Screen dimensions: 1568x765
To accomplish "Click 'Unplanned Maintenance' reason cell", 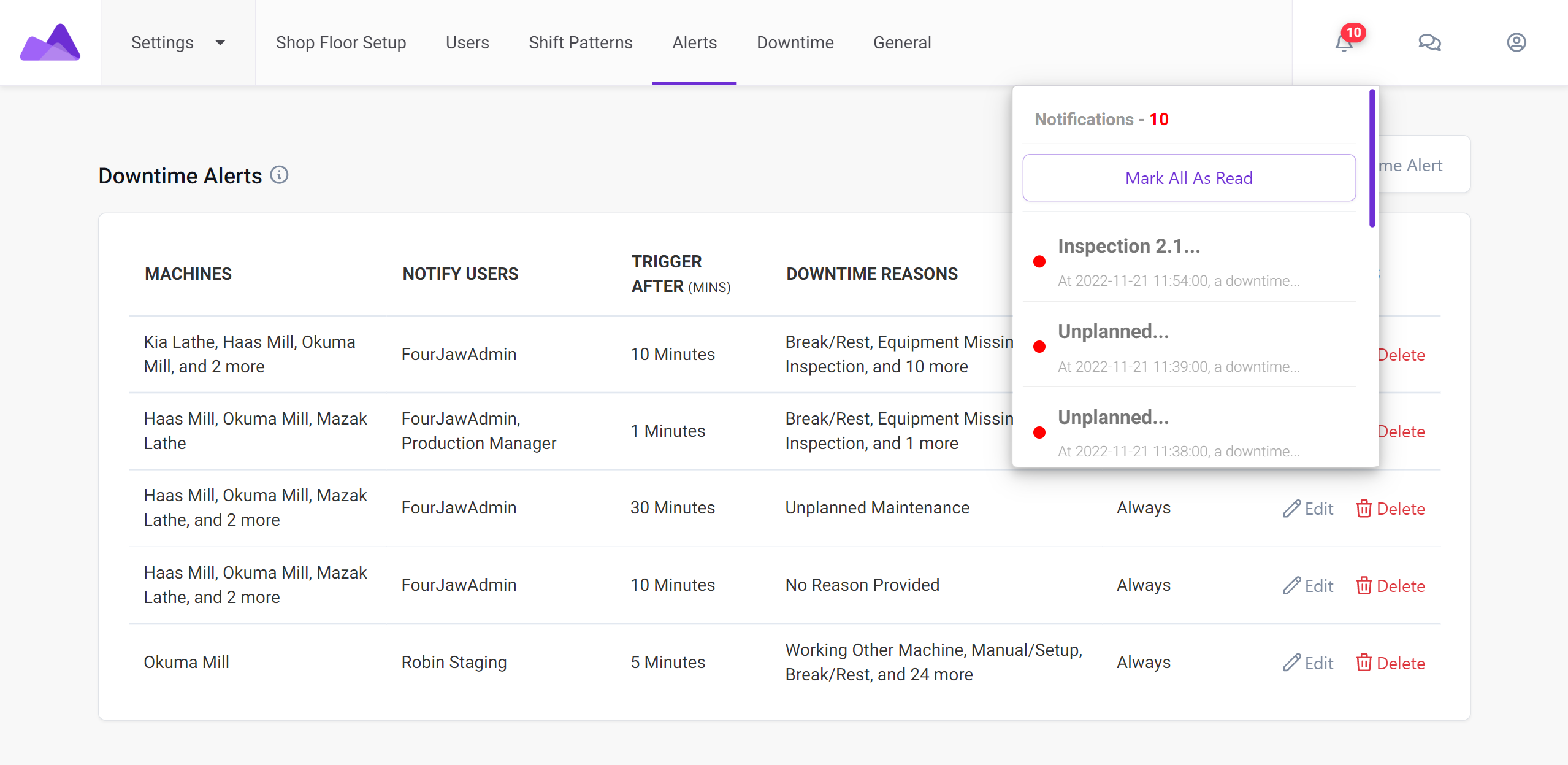I will (x=877, y=508).
